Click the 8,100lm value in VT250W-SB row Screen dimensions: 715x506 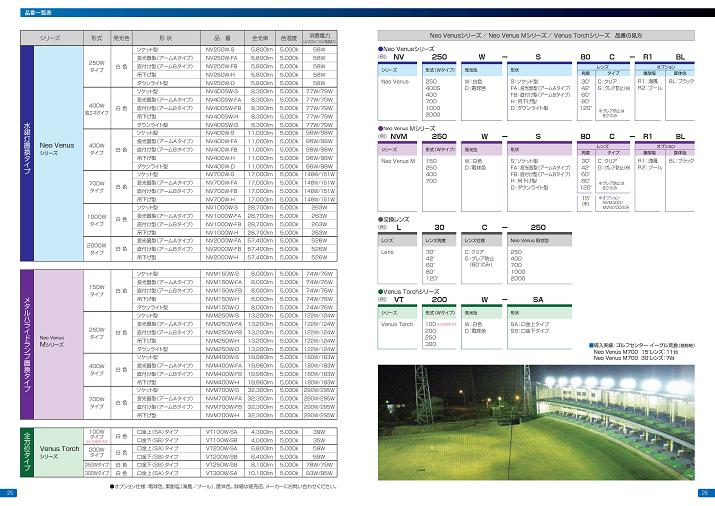(261, 465)
